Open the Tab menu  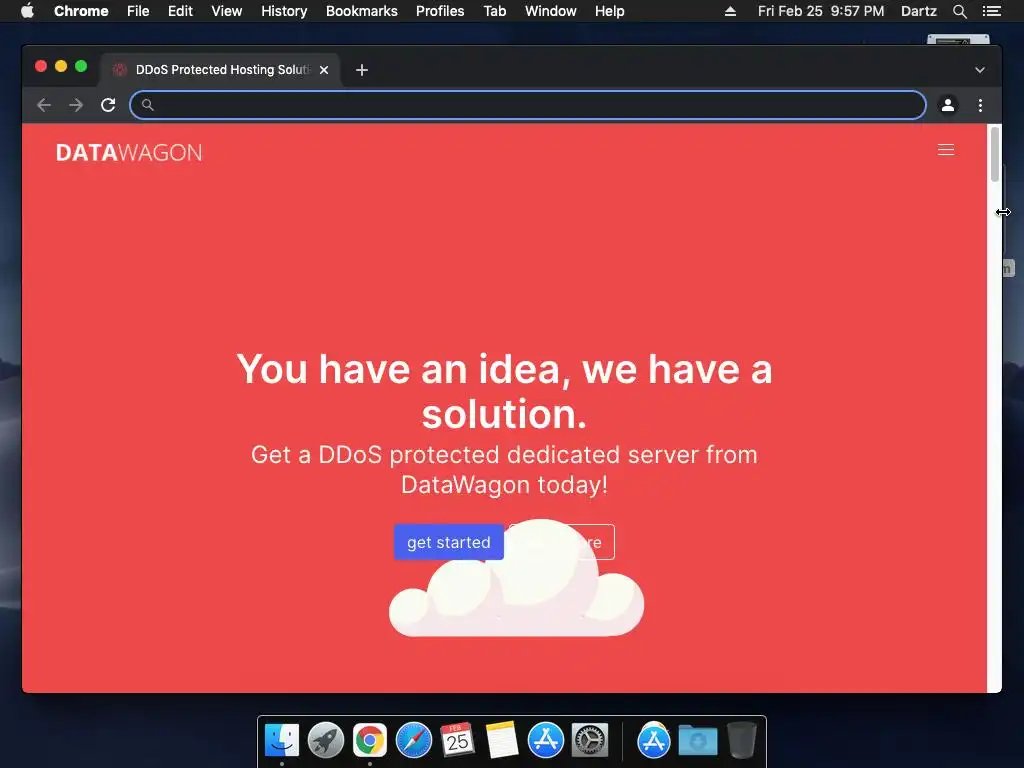[x=495, y=11]
